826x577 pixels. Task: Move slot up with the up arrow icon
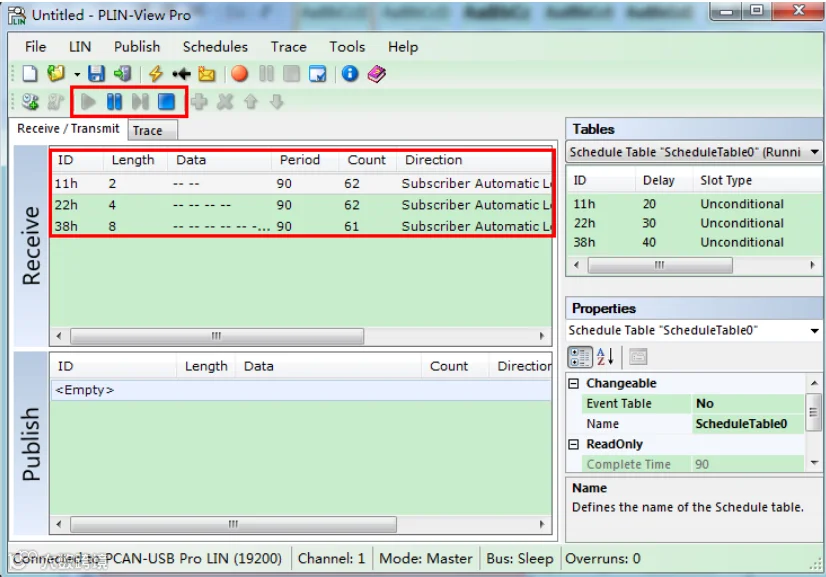pyautogui.click(x=251, y=101)
